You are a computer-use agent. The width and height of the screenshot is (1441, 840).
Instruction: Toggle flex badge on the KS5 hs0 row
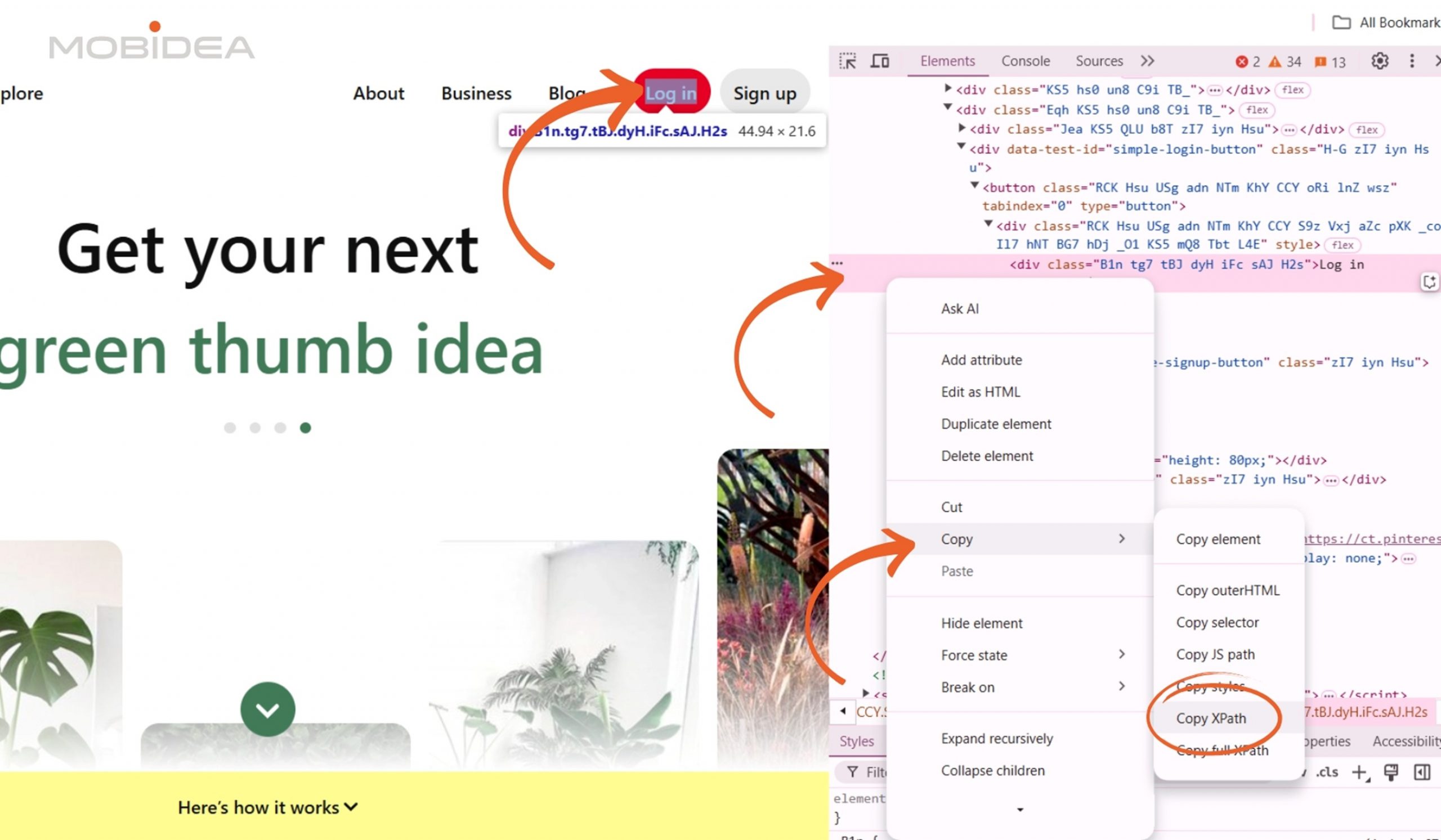(1293, 89)
